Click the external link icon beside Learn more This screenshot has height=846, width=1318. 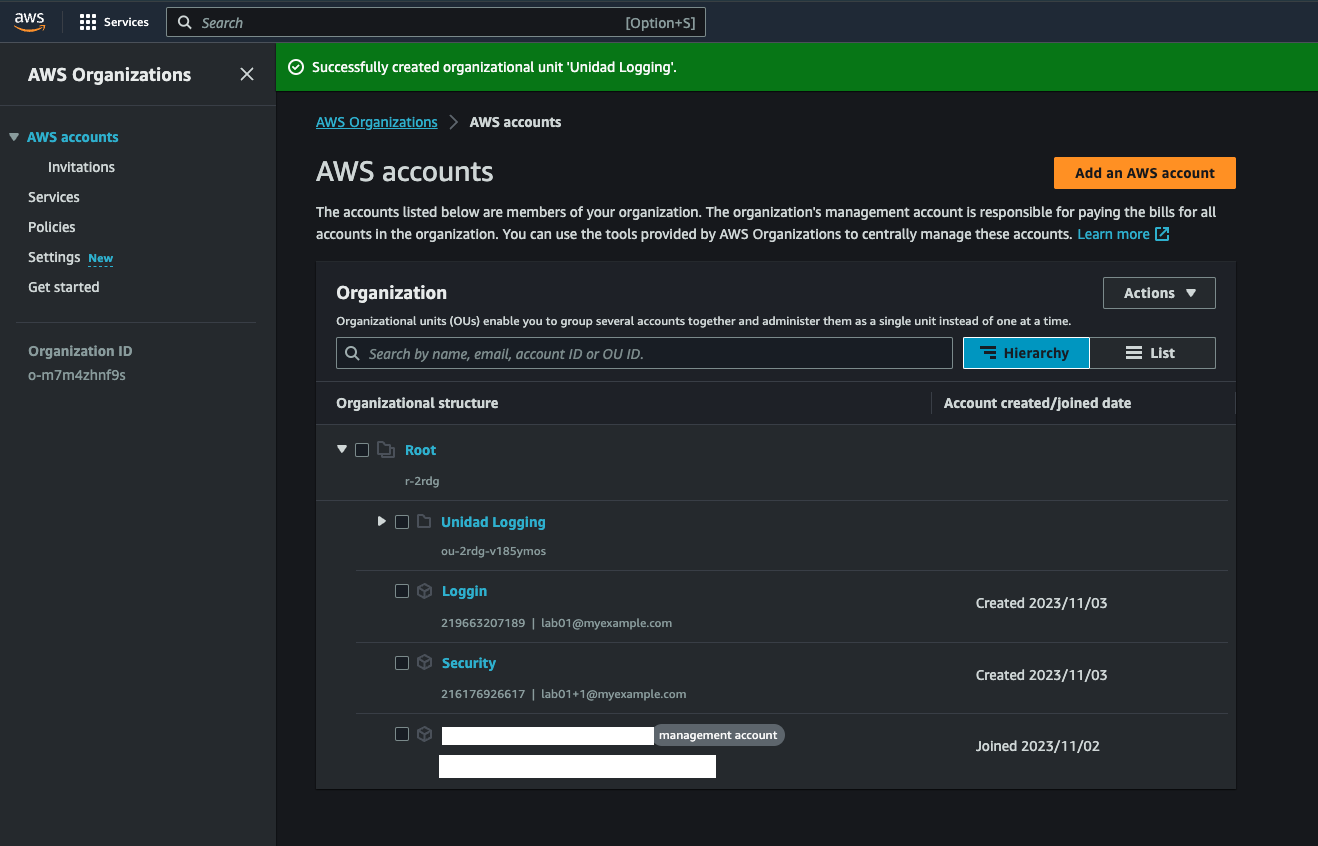pos(1162,234)
